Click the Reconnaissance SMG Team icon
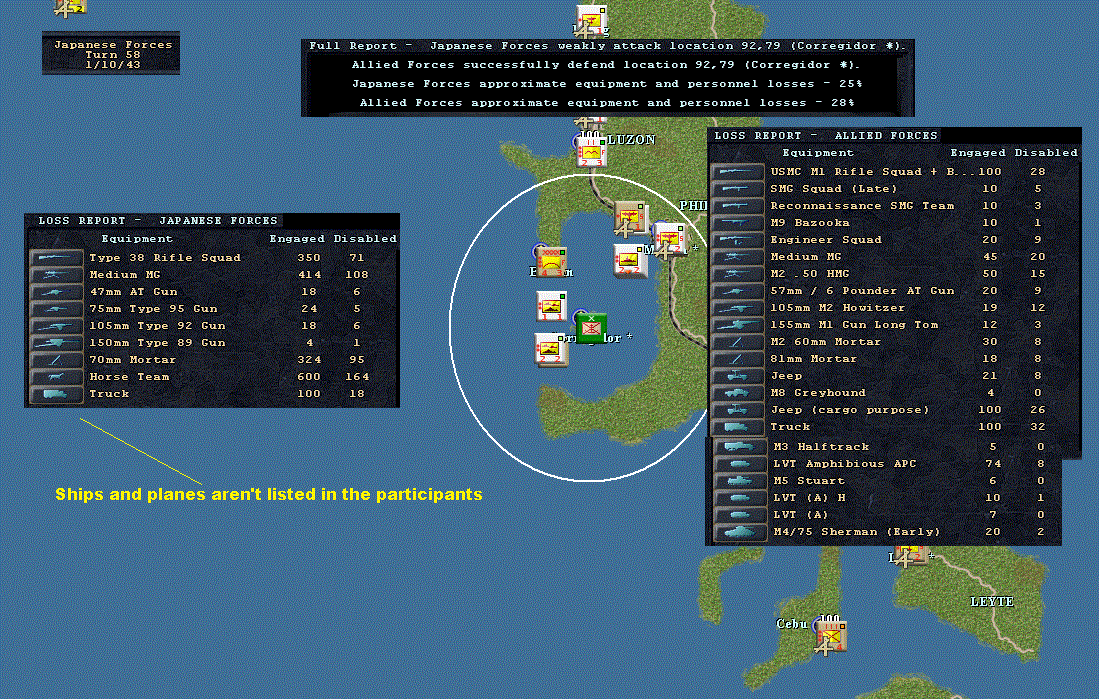 point(738,206)
